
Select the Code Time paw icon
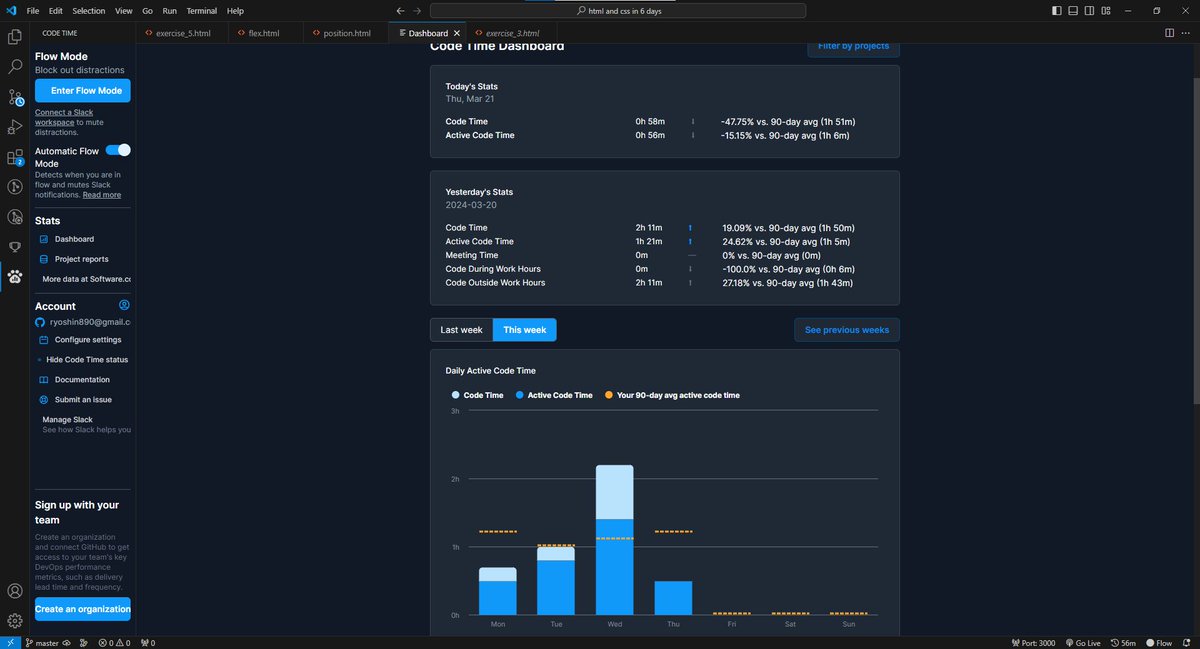pyautogui.click(x=15, y=276)
